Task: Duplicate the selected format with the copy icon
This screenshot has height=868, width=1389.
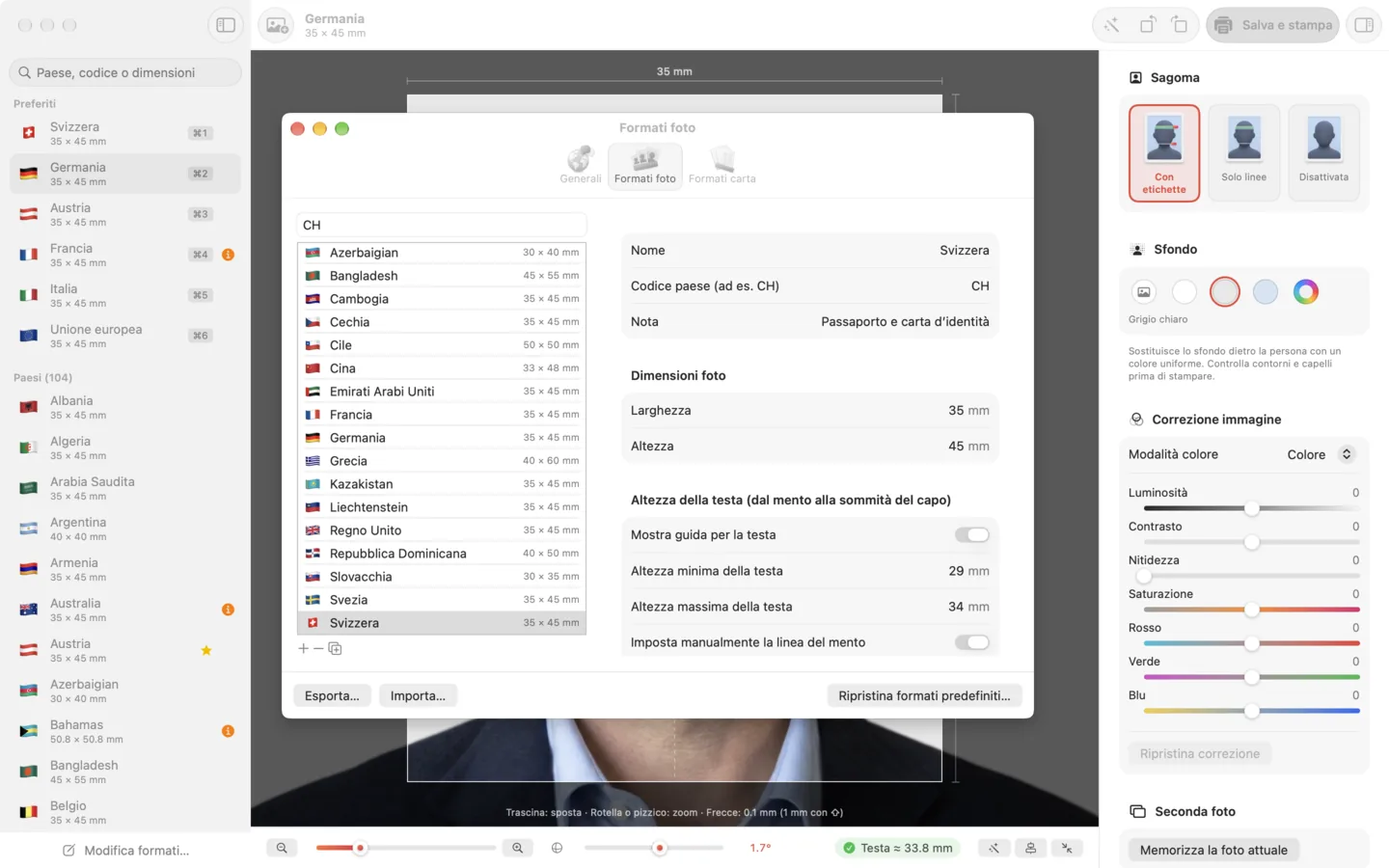Action: point(335,648)
